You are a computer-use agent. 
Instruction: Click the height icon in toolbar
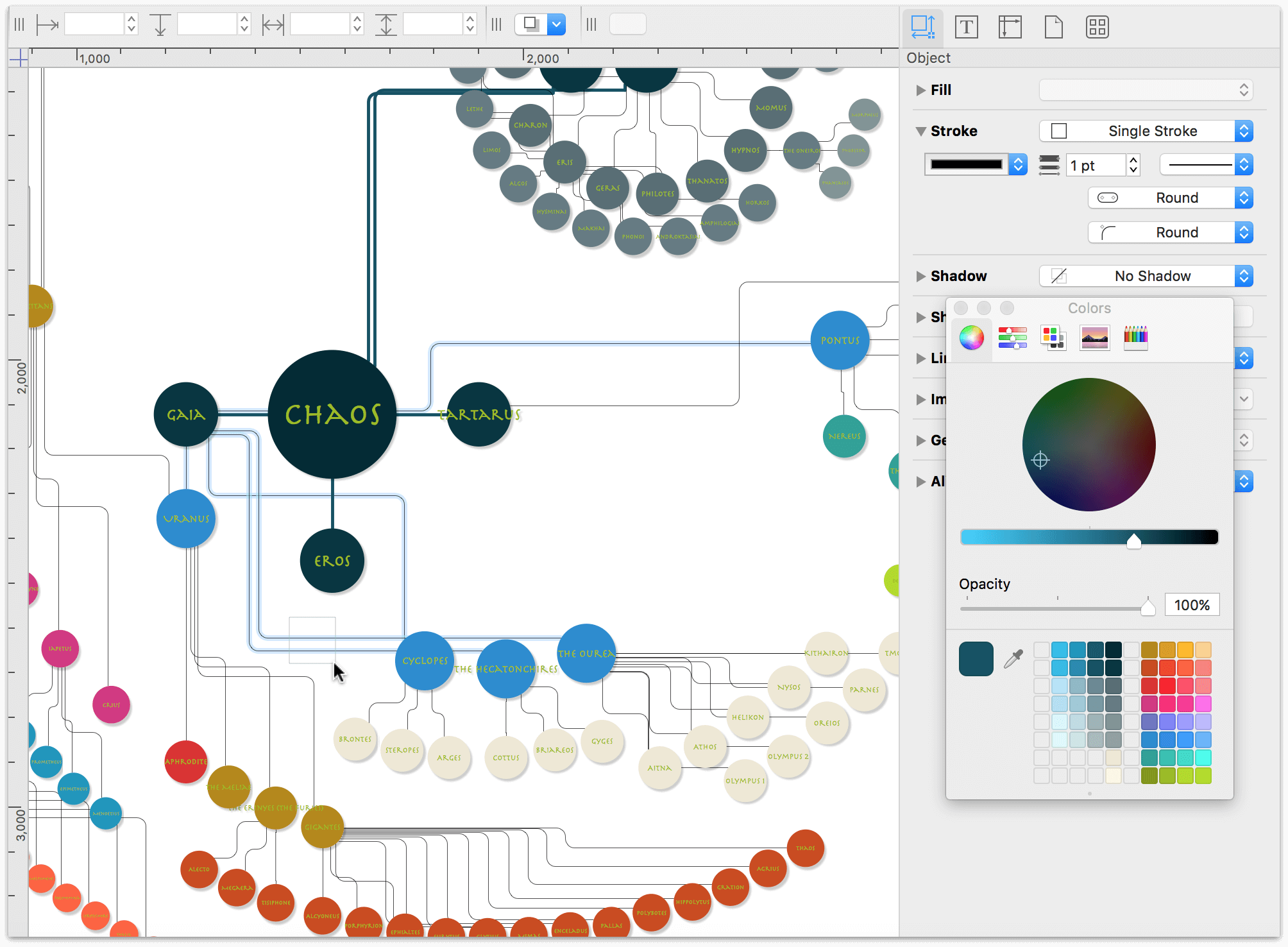(386, 25)
